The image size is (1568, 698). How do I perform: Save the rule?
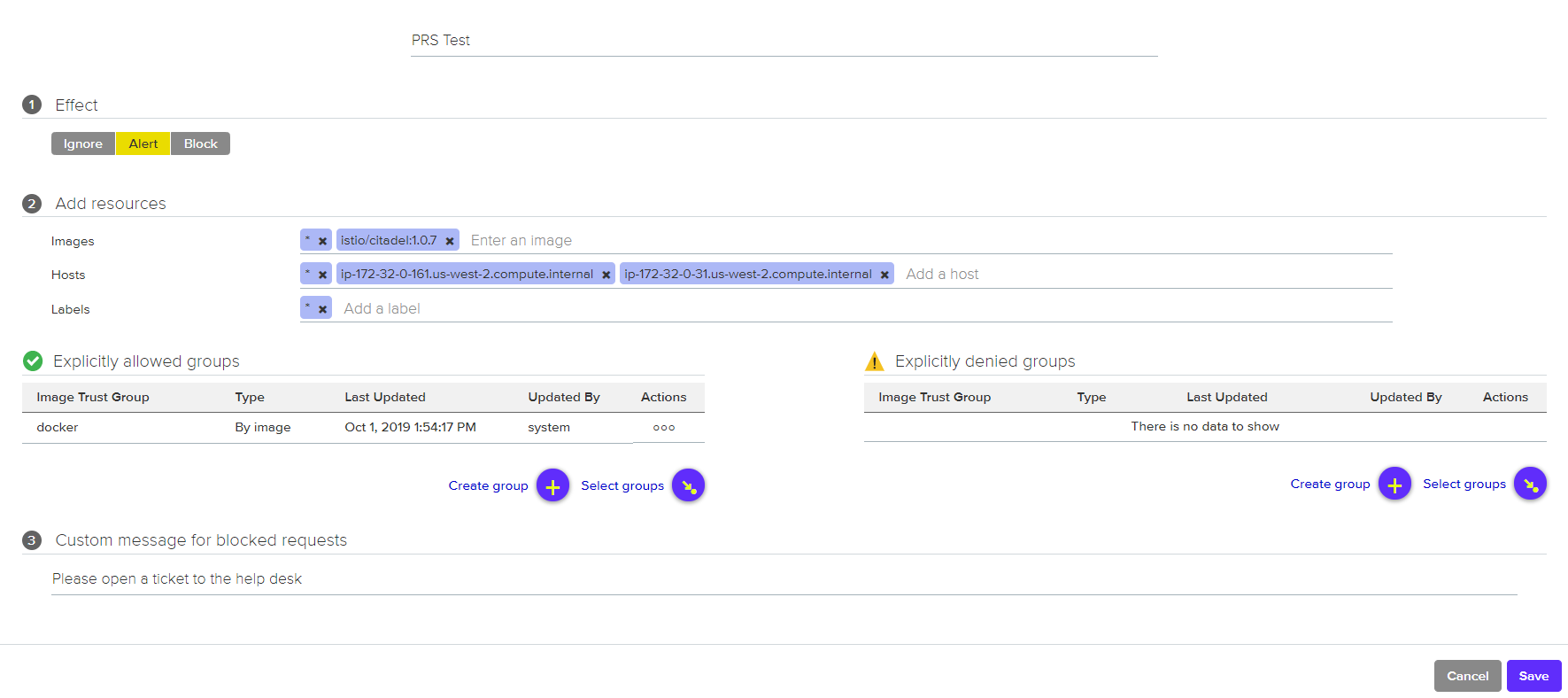tap(1533, 676)
